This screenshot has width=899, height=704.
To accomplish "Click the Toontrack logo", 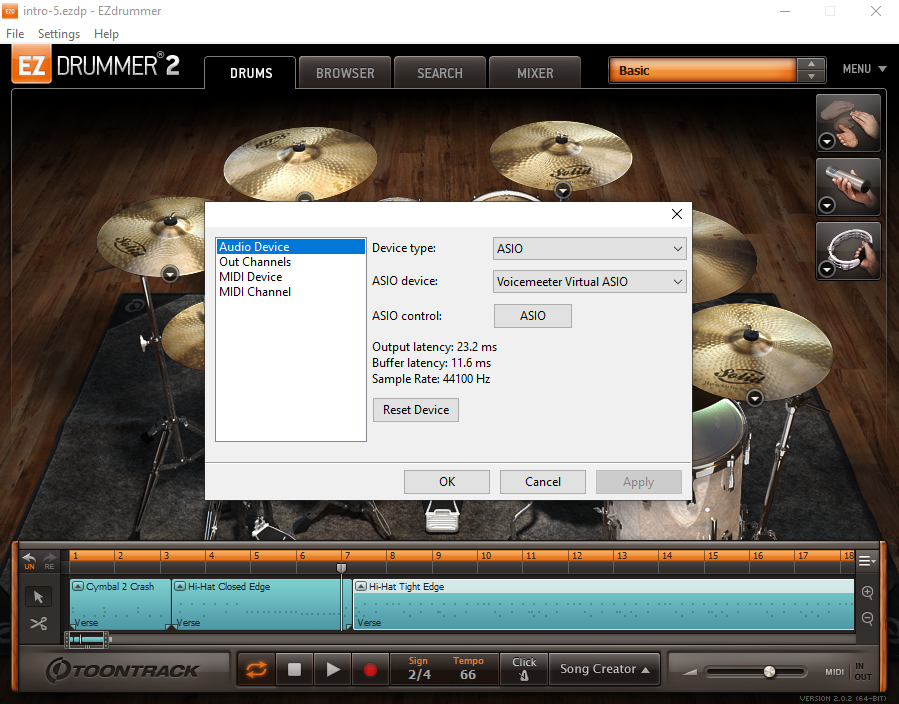I will click(x=122, y=670).
